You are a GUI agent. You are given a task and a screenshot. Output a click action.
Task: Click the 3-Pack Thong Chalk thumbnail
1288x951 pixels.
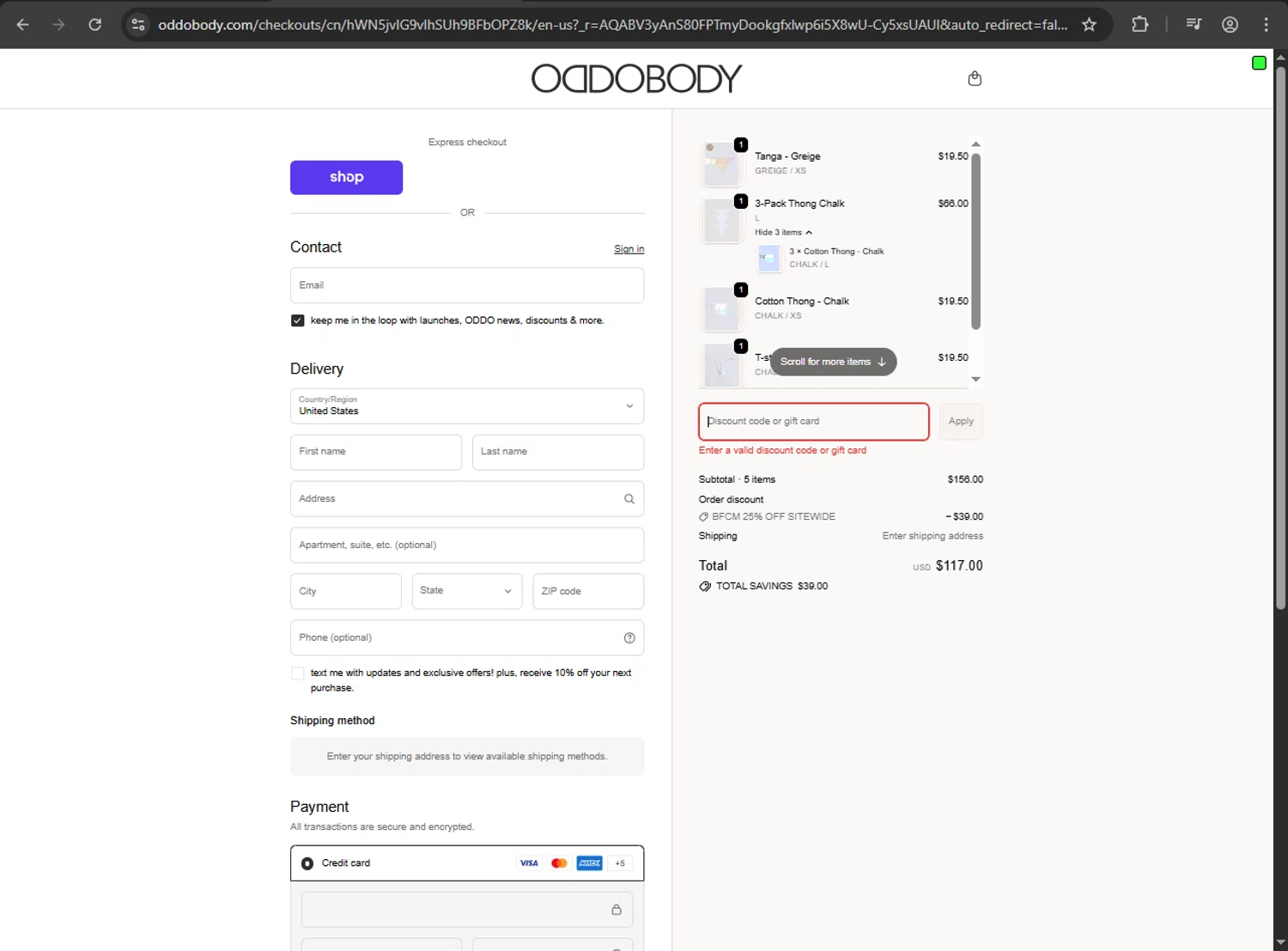(722, 221)
